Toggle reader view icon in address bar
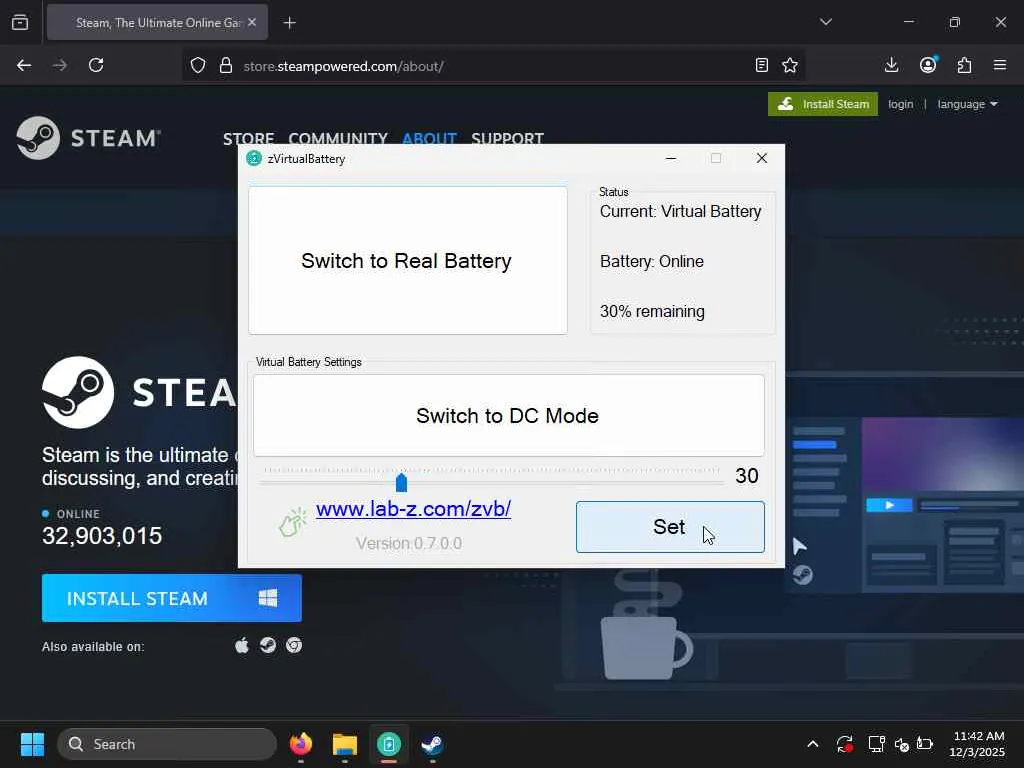1024x768 pixels. [x=761, y=65]
